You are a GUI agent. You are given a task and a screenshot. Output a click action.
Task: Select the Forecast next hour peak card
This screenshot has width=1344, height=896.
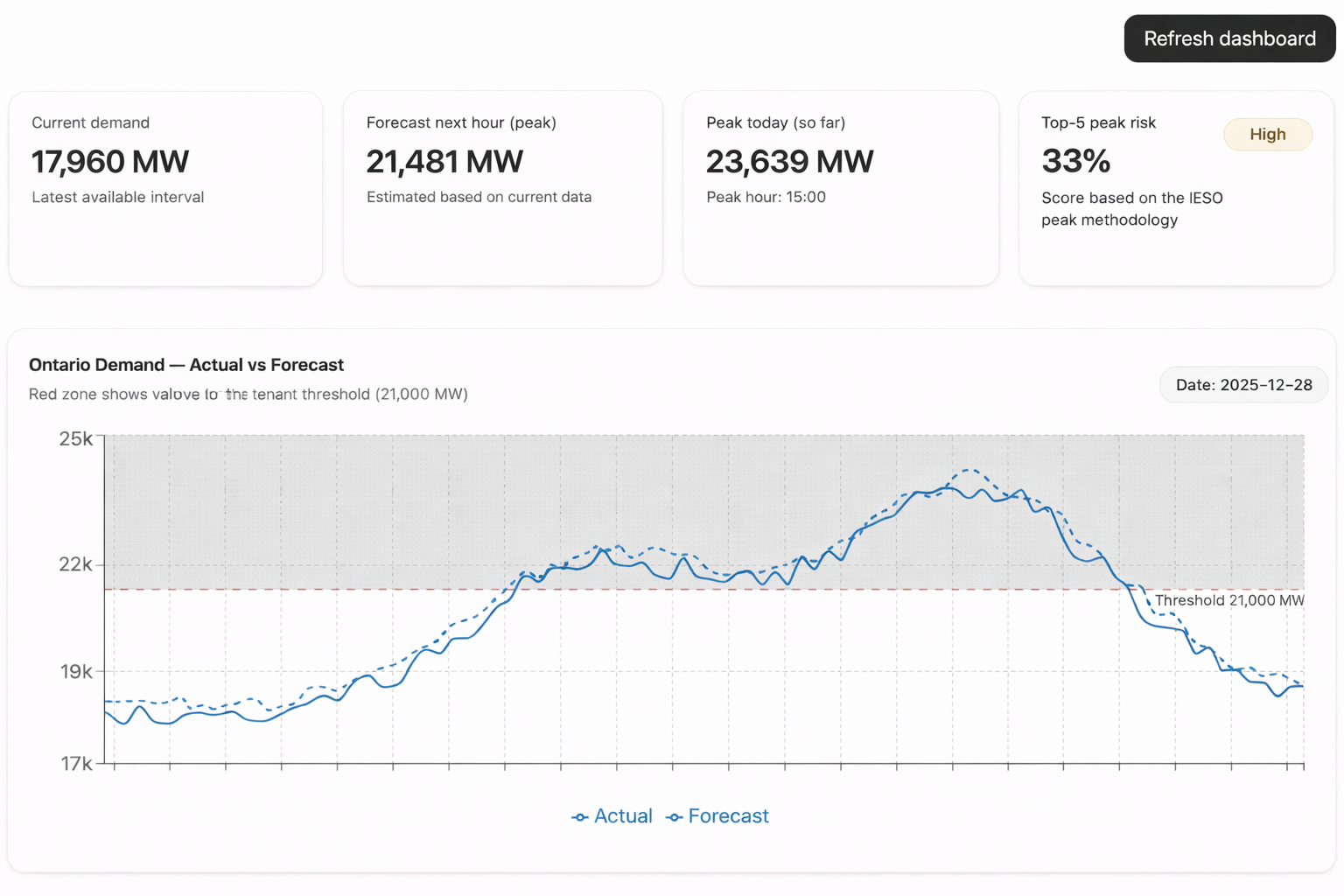coord(503,187)
